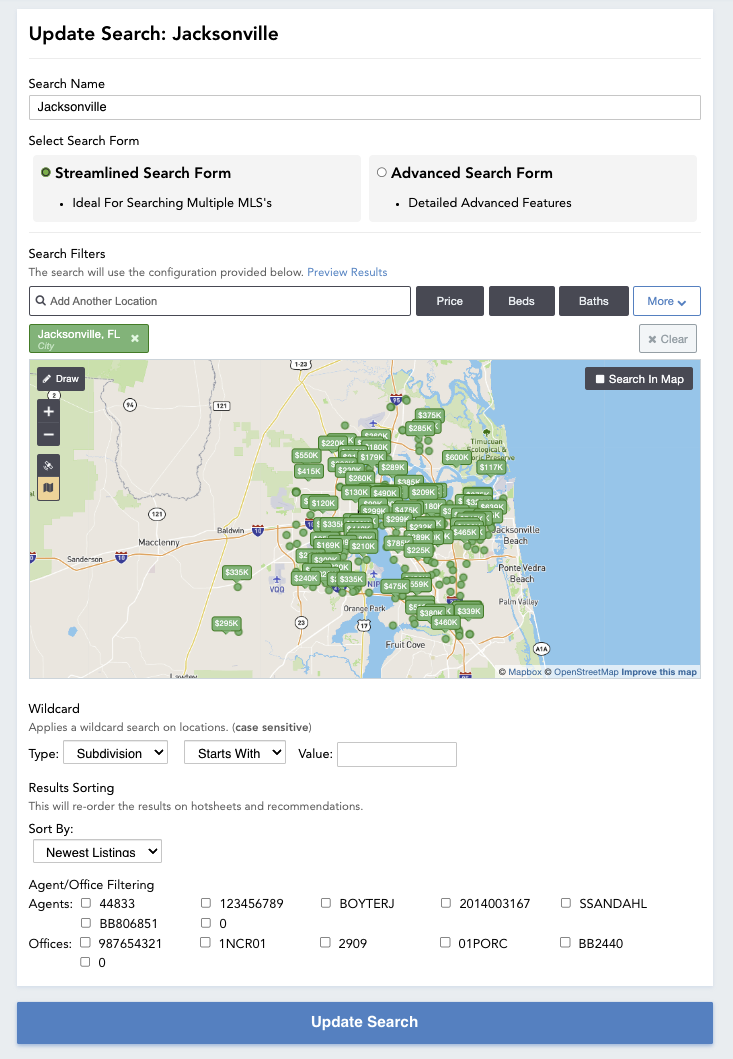Open the OpenStreetMap attribution link
This screenshot has height=1059, width=733.
(x=586, y=672)
